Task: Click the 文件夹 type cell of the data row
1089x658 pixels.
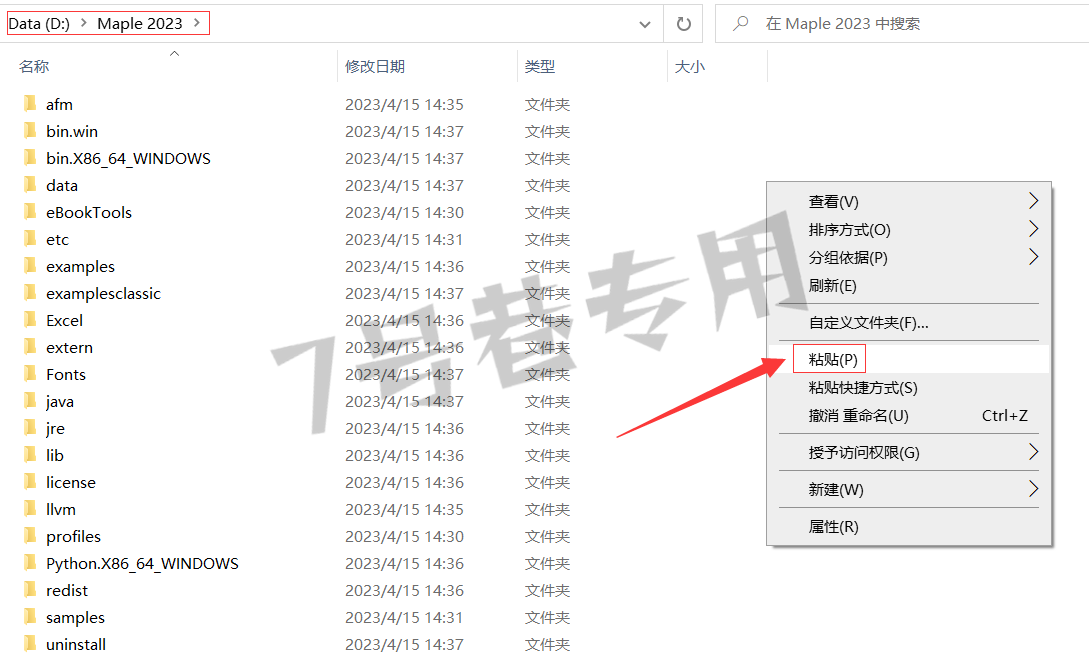Action: point(547,185)
